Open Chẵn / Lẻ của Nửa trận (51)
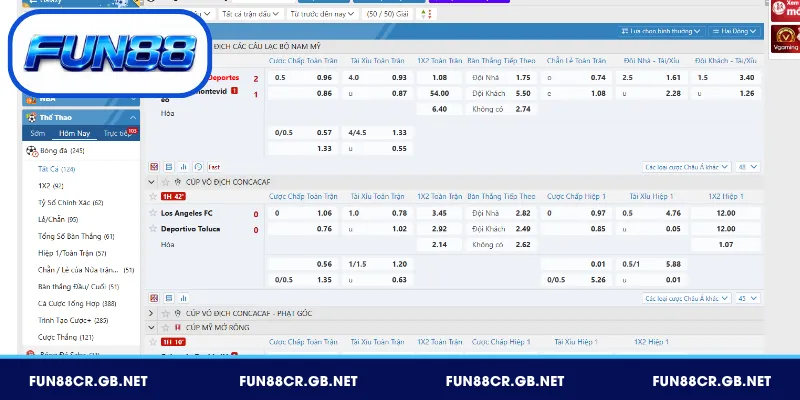The image size is (800, 400). [86, 270]
